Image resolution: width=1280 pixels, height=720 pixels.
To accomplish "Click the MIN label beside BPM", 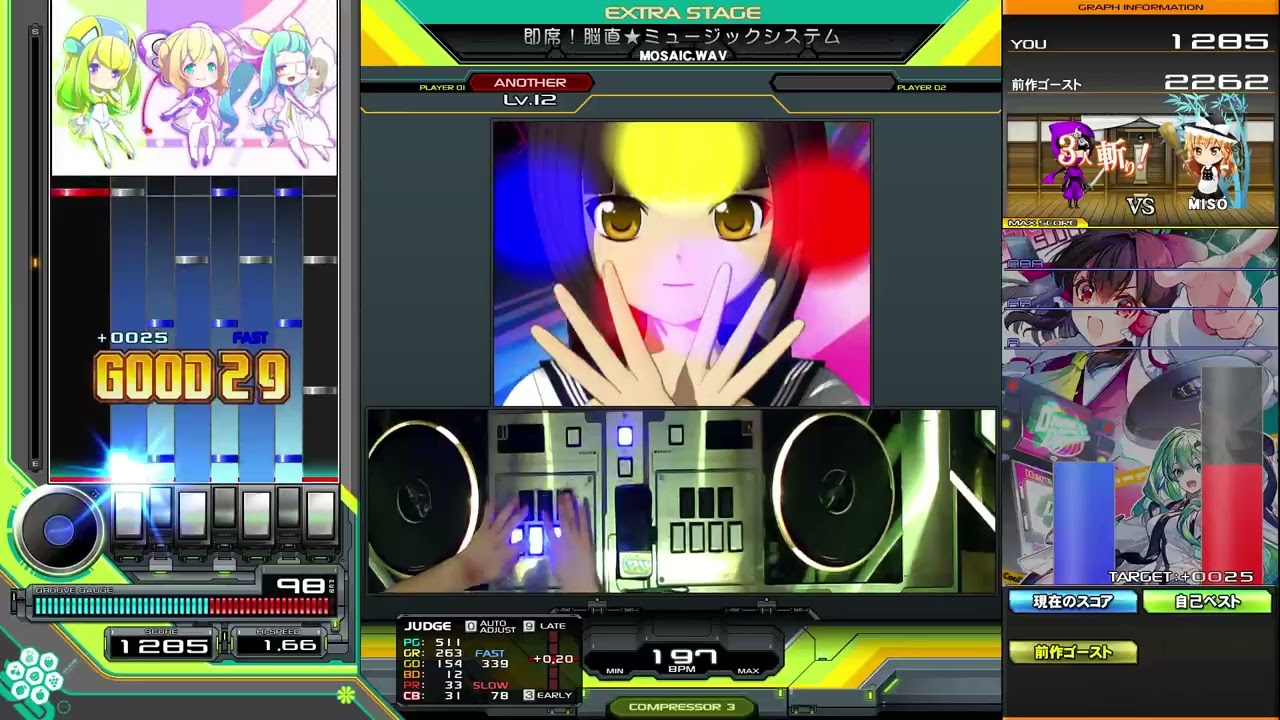I will tap(615, 671).
